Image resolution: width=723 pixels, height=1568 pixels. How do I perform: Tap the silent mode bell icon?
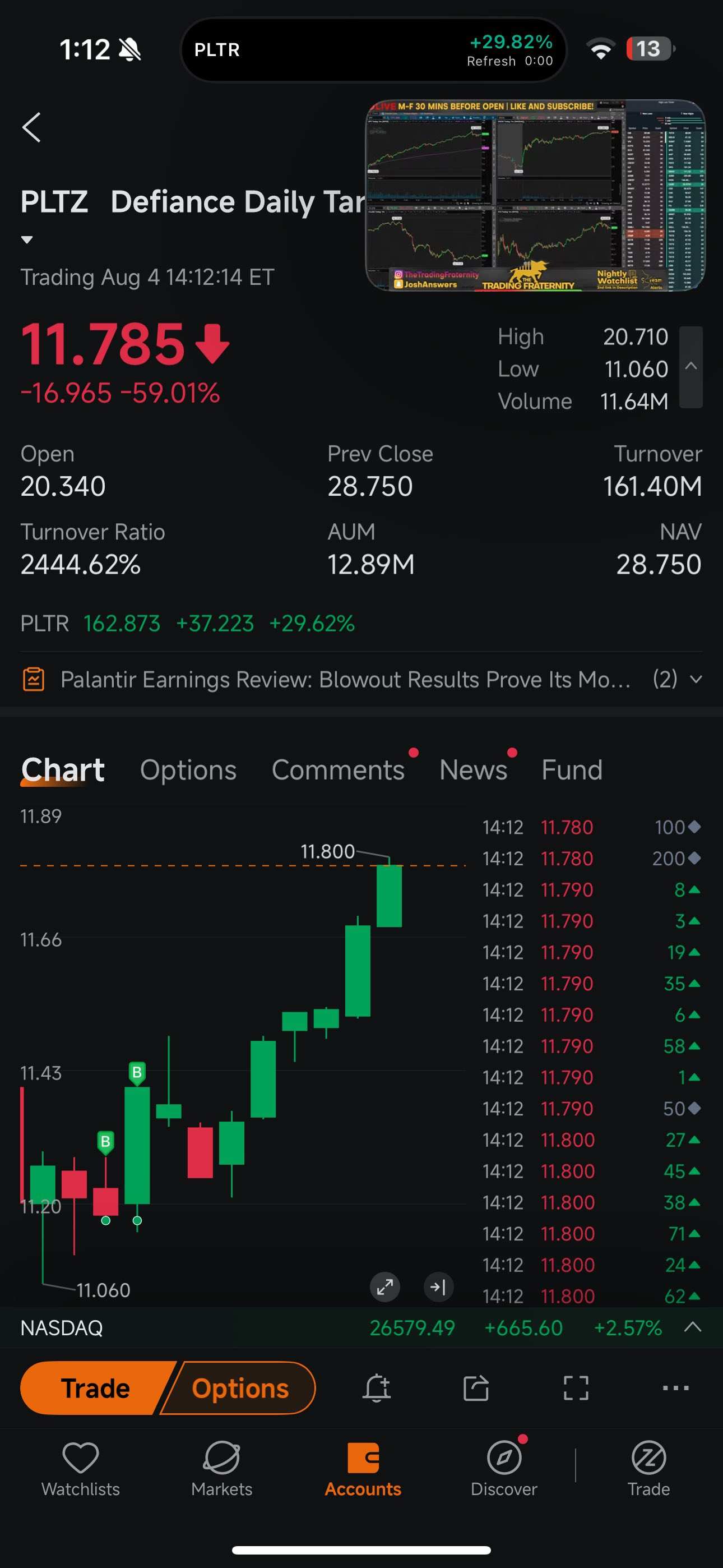click(129, 49)
